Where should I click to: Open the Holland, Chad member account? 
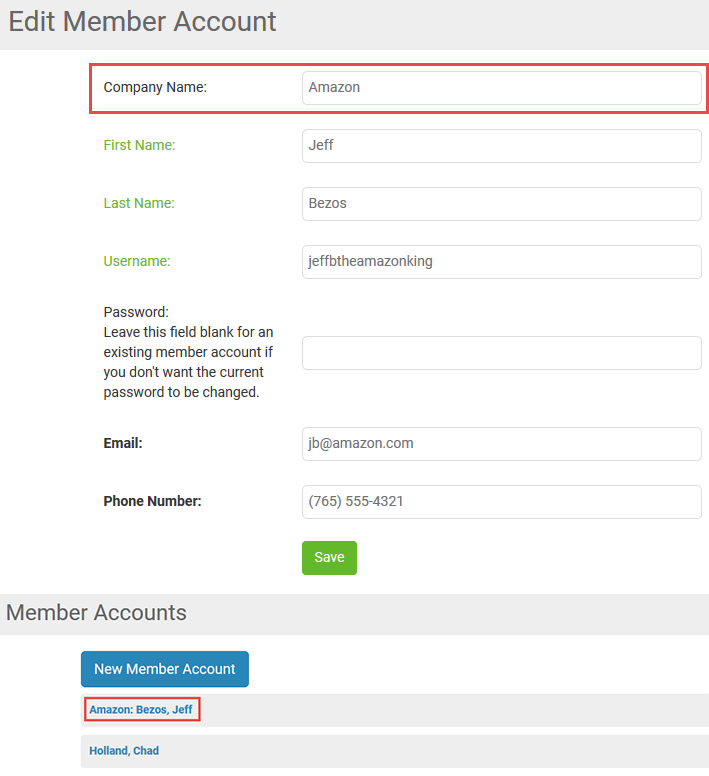pyautogui.click(x=124, y=751)
